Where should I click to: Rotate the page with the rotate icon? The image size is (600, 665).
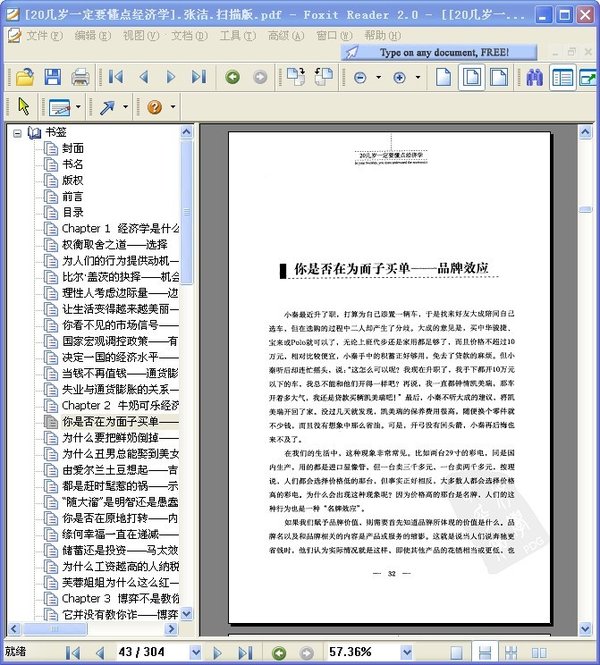coord(296,77)
